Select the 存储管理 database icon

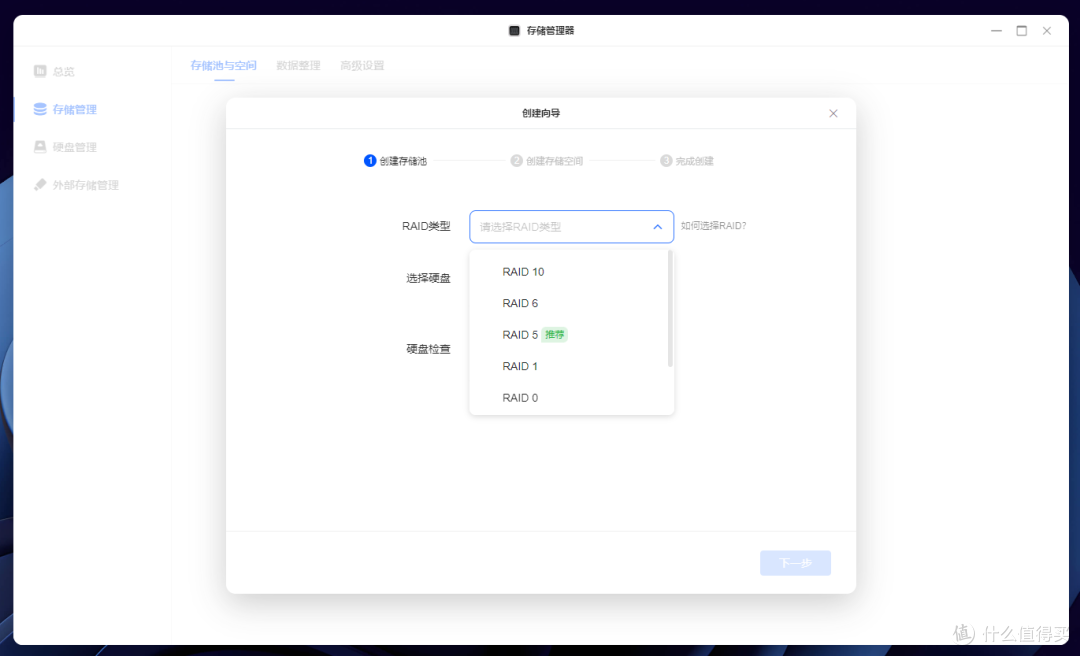coord(40,109)
